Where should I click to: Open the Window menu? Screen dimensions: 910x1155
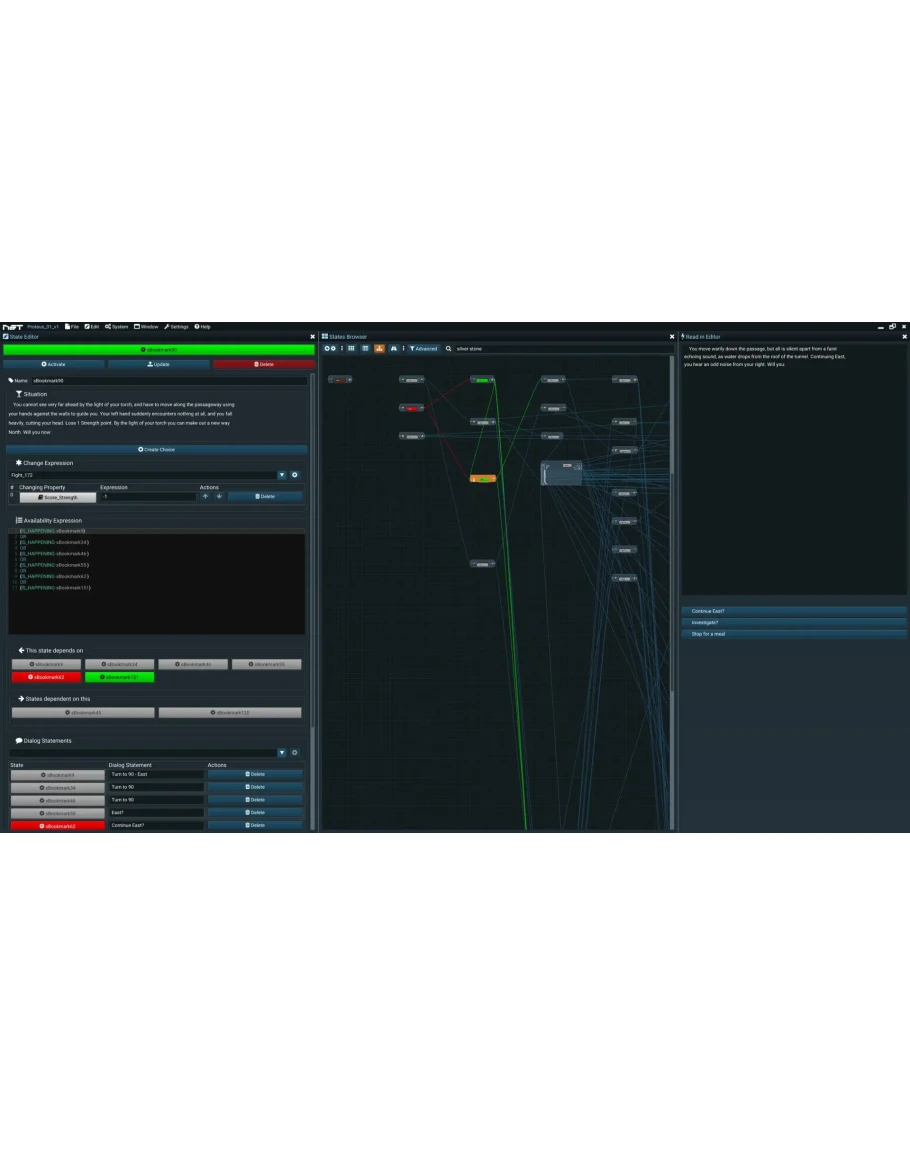pos(146,326)
